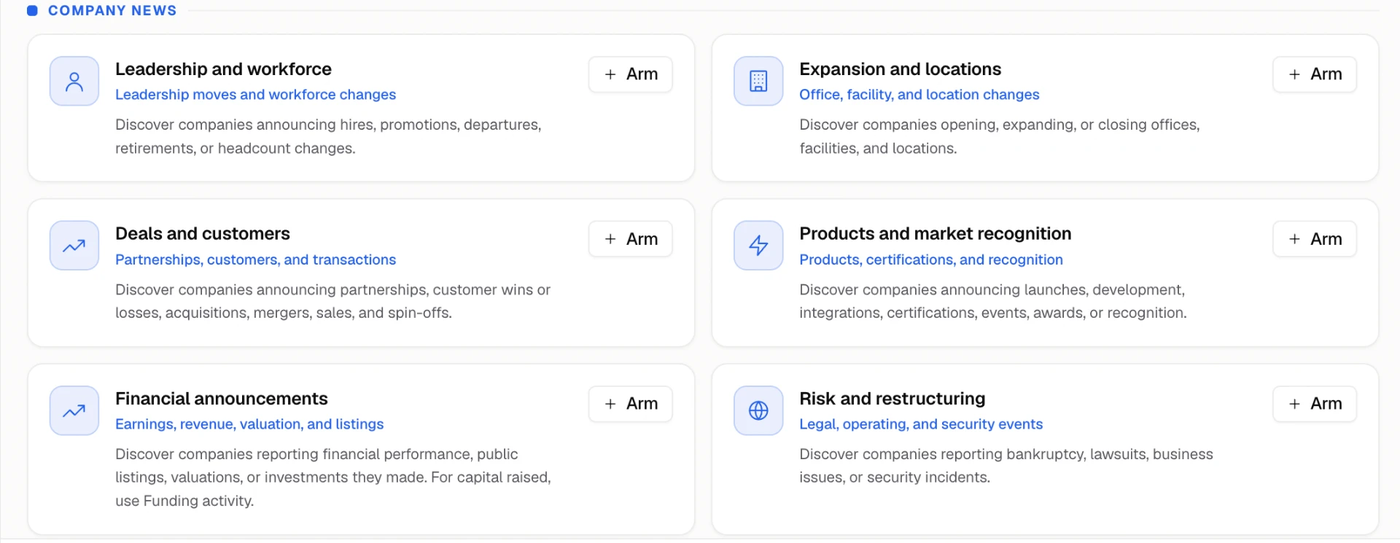Image resolution: width=1400 pixels, height=543 pixels.
Task: Click the trending arrow icon for Deals and customers
Action: point(74,246)
